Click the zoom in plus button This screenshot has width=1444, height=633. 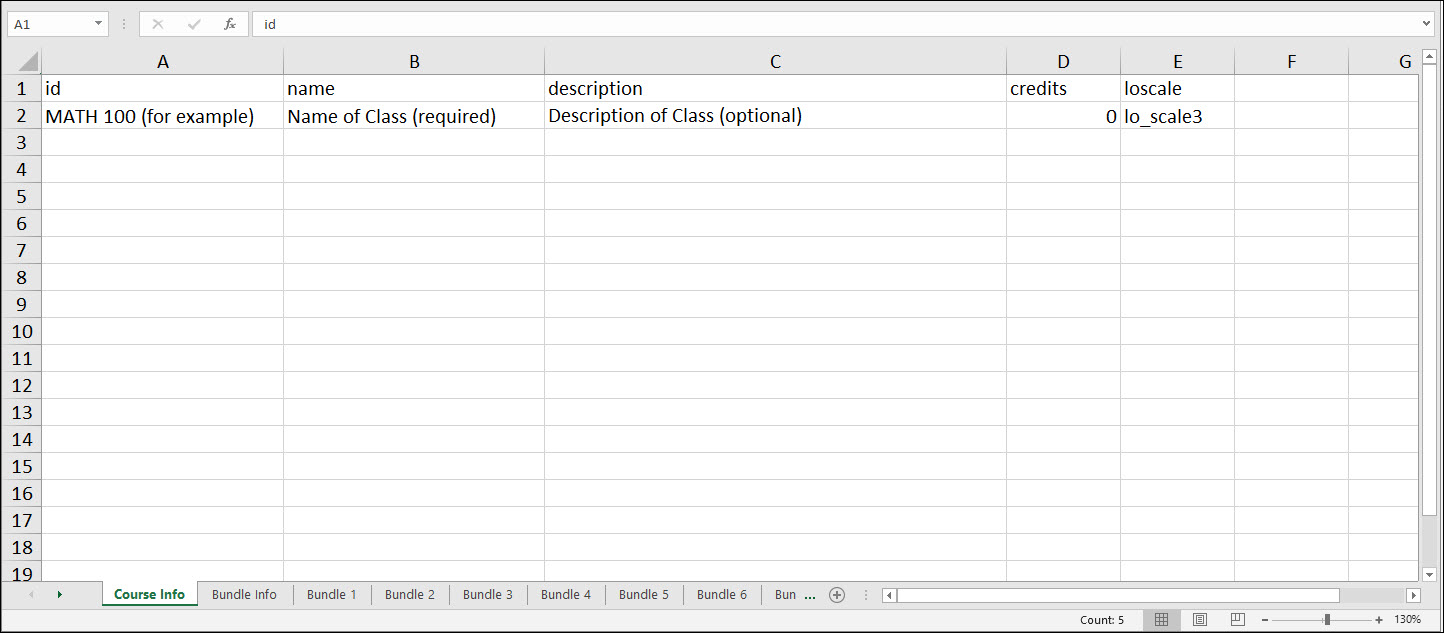1379,620
